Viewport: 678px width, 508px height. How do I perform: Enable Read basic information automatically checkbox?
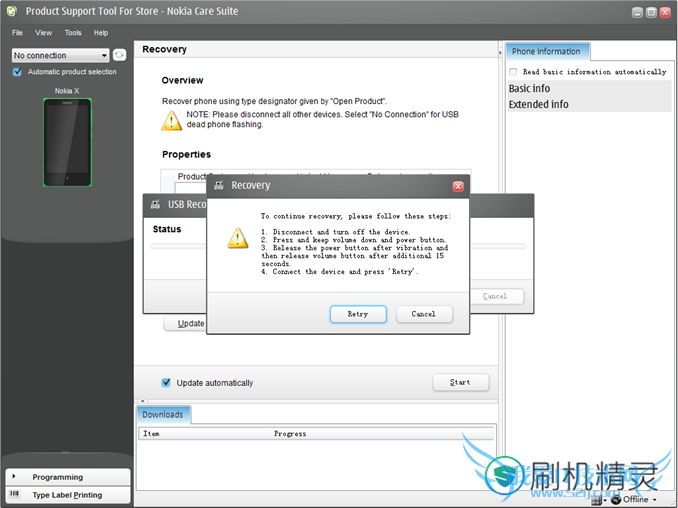click(x=513, y=72)
